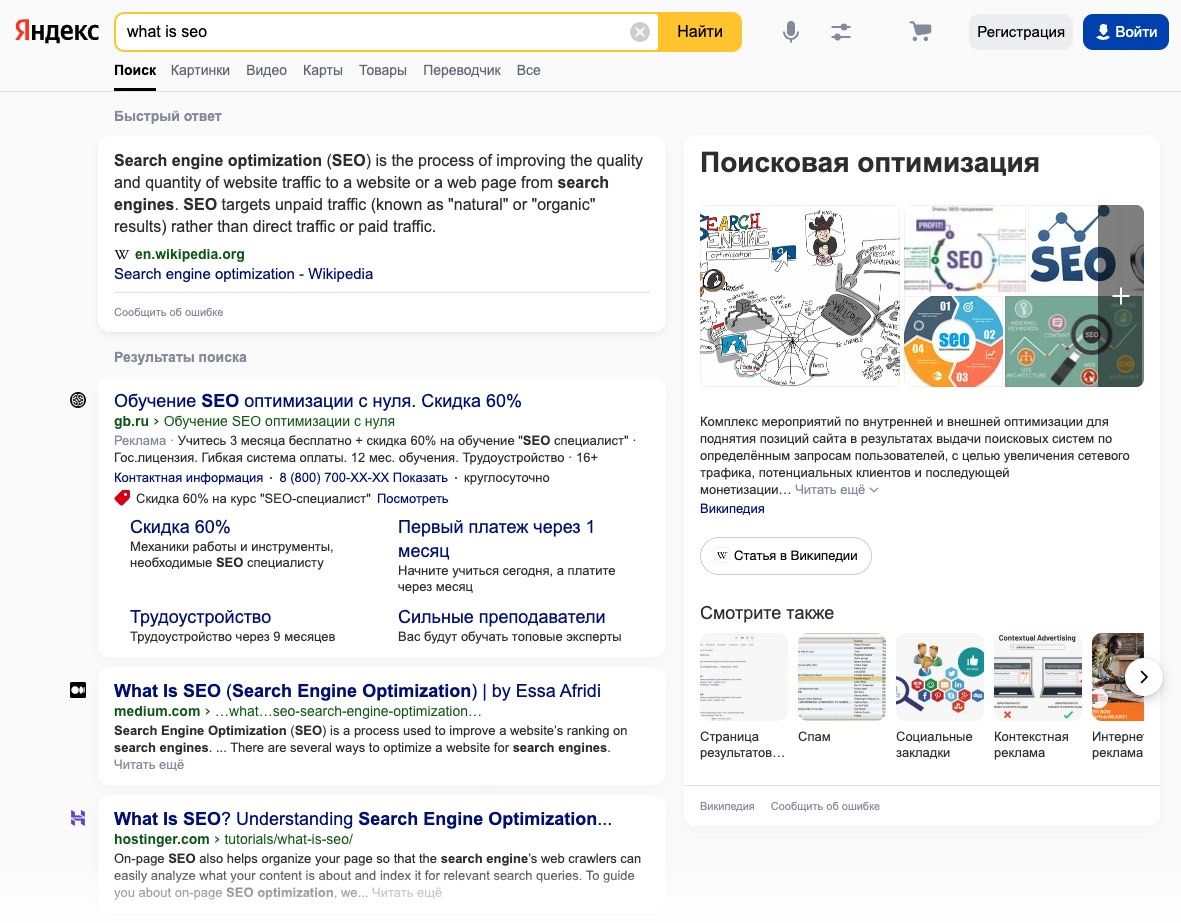Click the Hostinger favicon icon
Image resolution: width=1181 pixels, height=923 pixels.
pyautogui.click(x=78, y=818)
